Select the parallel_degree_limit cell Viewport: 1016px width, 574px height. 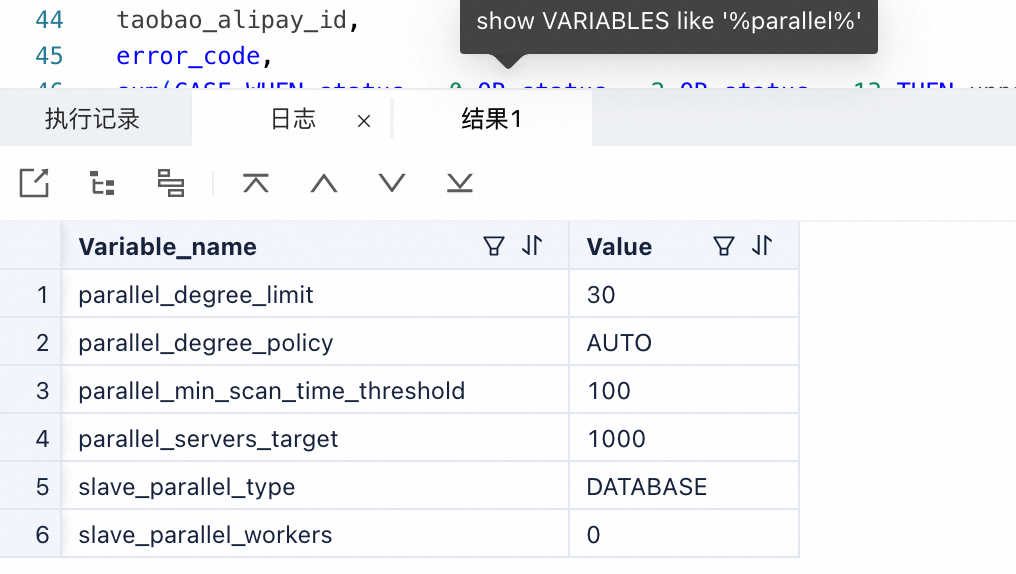(x=315, y=295)
